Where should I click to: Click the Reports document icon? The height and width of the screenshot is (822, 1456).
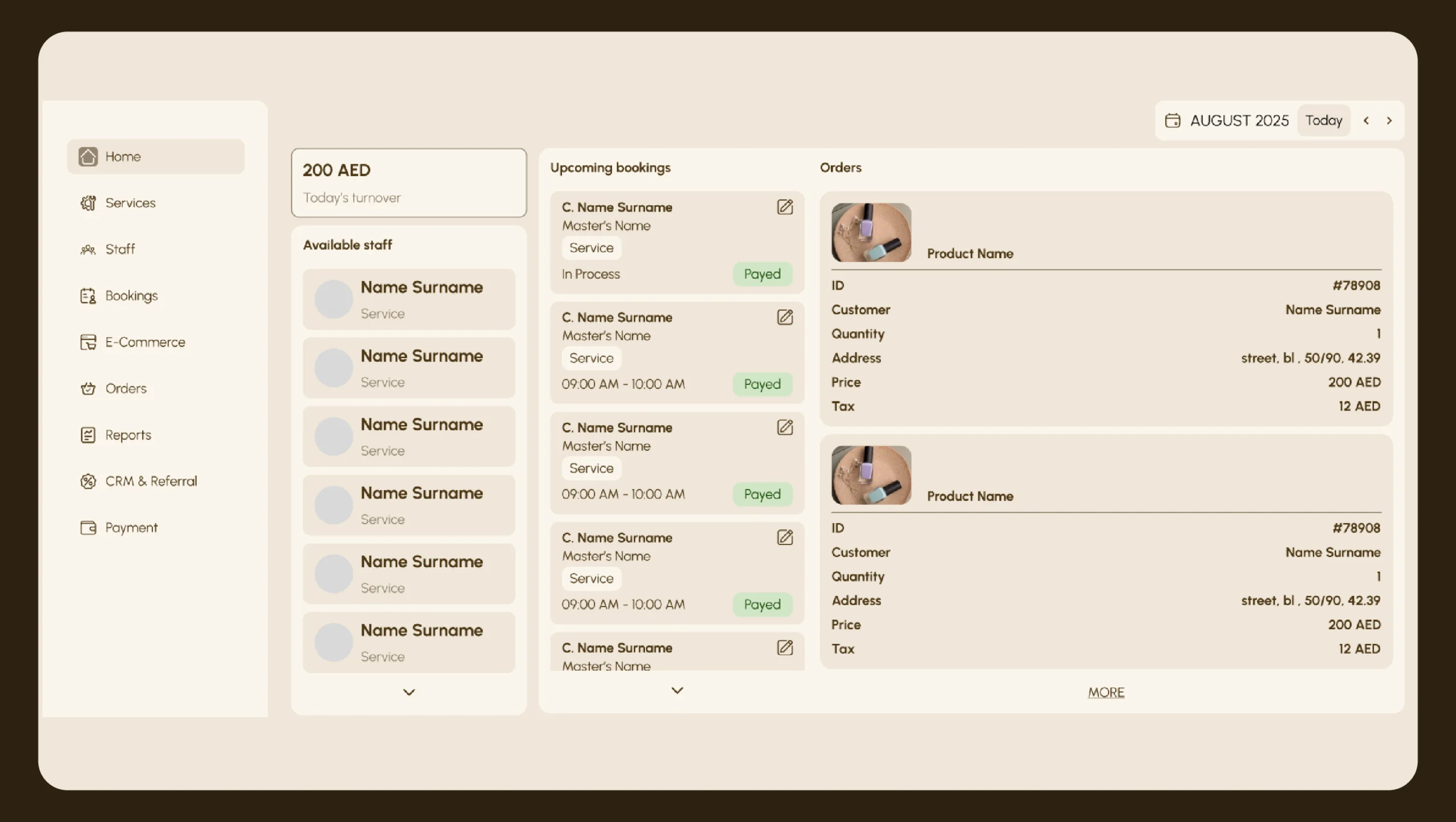88,435
